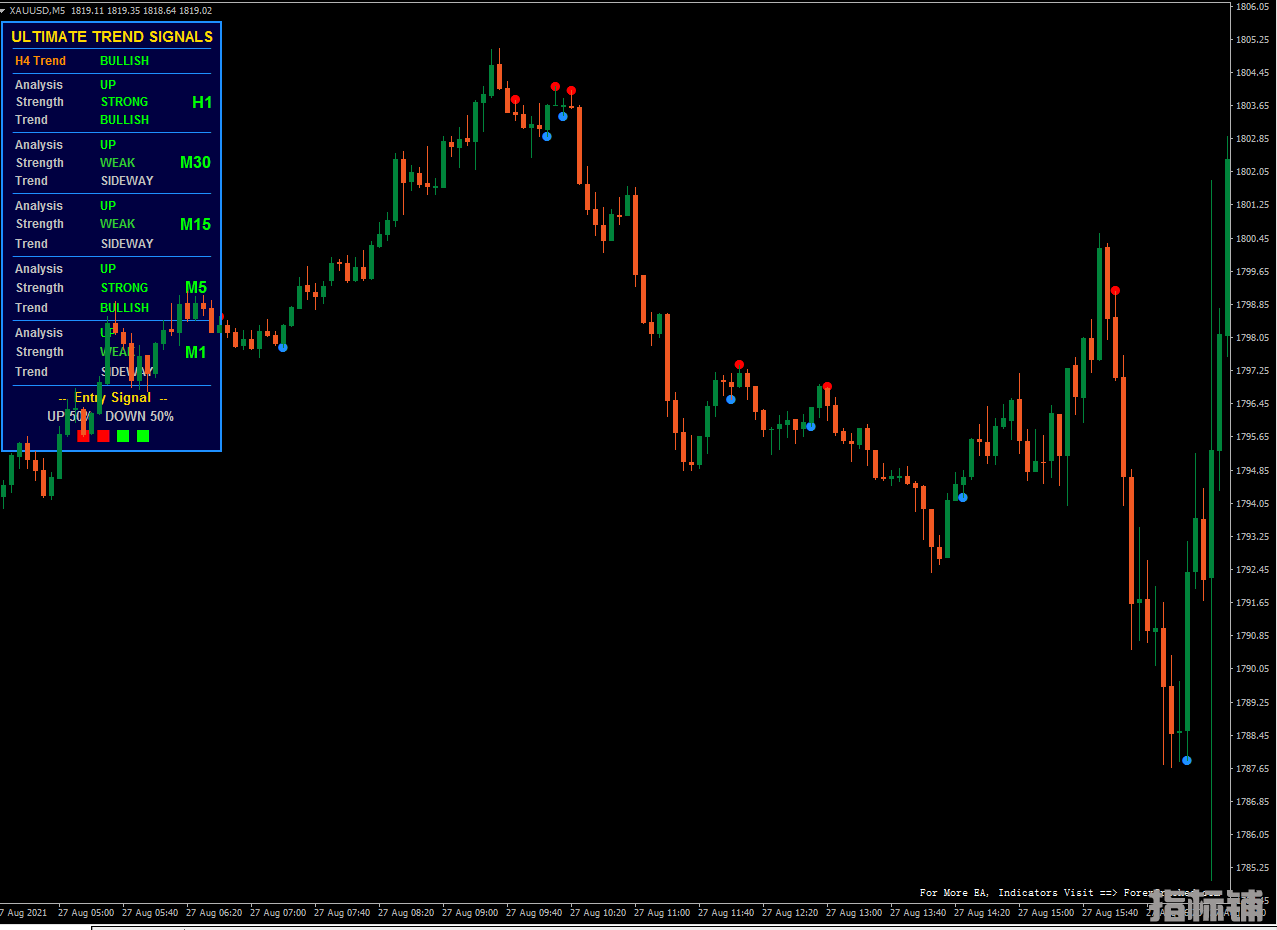Click the 27 Aug 13:00 time label
This screenshot has height=930, width=1277.
pos(854,913)
